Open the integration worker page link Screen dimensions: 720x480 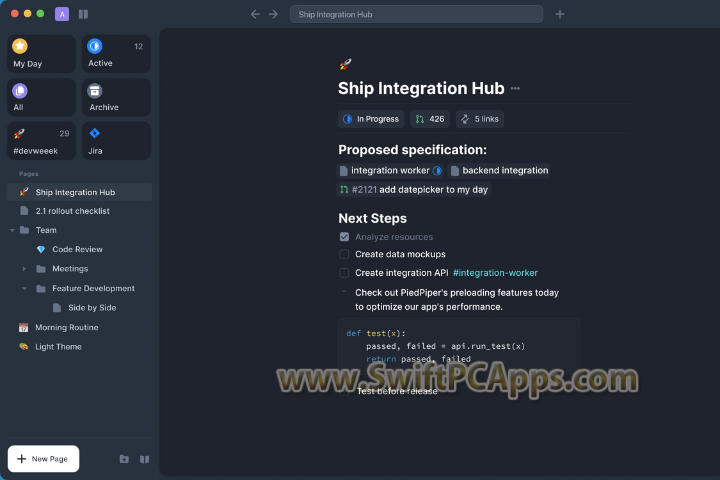click(x=390, y=170)
